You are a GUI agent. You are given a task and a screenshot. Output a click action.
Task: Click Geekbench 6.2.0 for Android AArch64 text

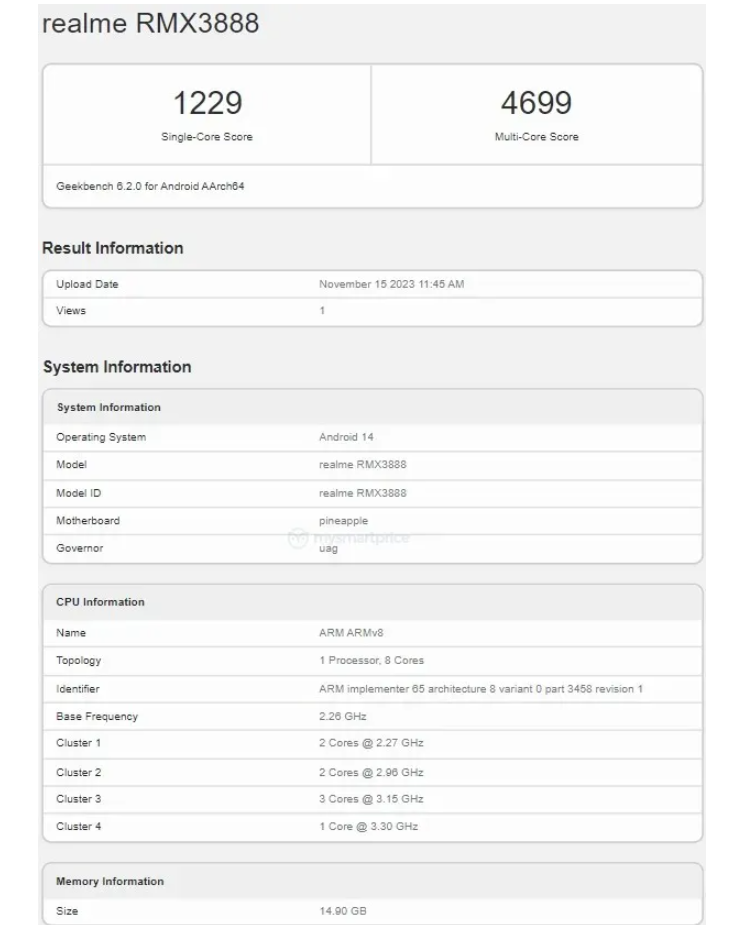tap(150, 186)
